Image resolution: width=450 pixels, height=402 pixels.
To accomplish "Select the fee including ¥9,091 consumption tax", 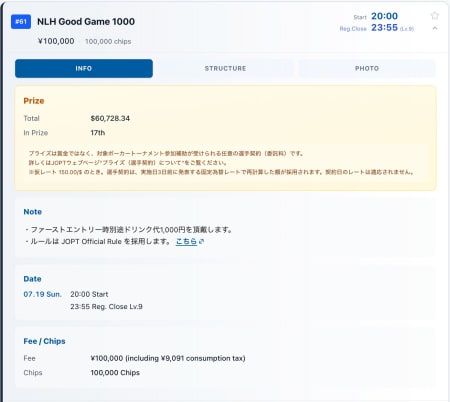I will 168,358.
